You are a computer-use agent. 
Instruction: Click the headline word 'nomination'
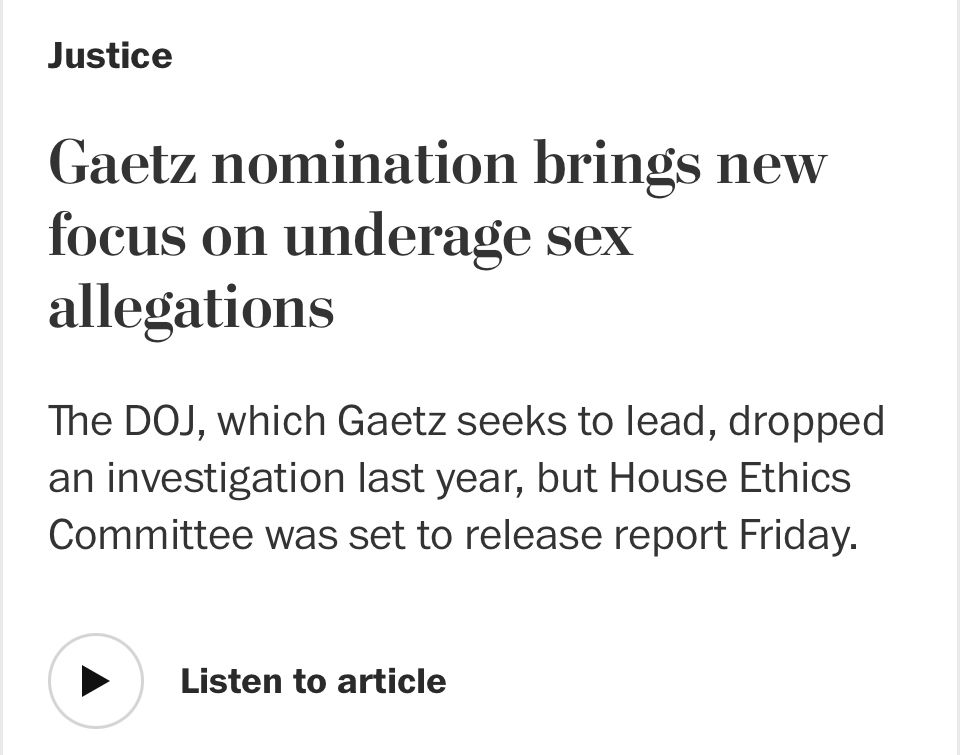click(364, 162)
